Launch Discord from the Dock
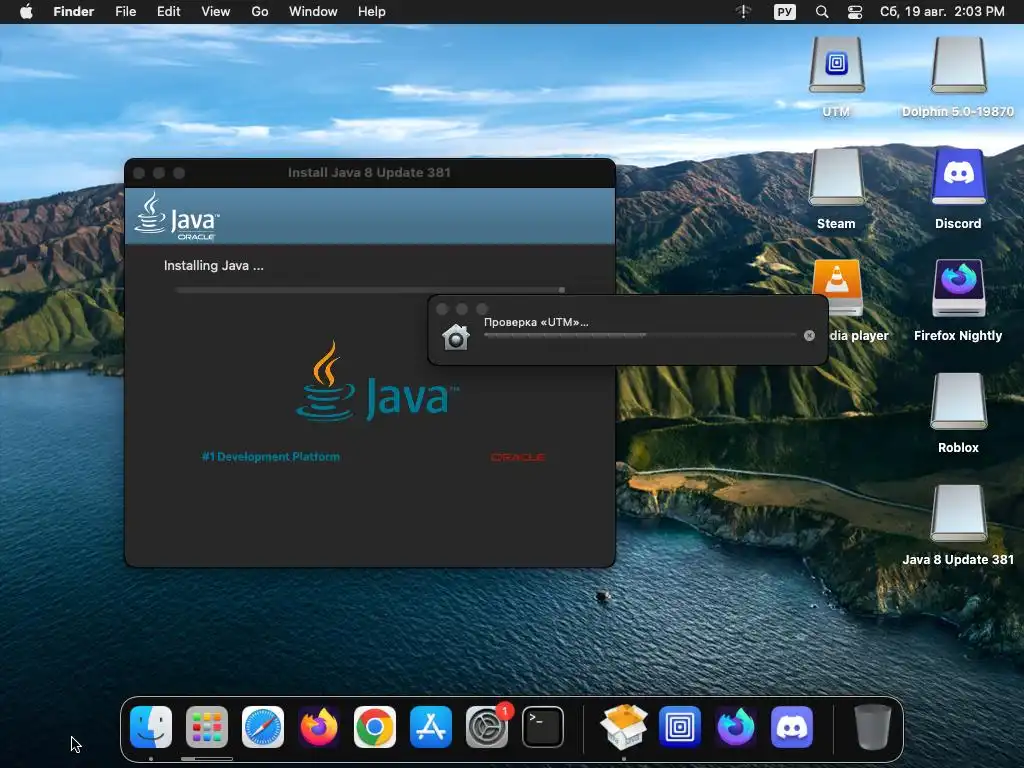Screen dimensions: 1024x768 click(x=792, y=727)
